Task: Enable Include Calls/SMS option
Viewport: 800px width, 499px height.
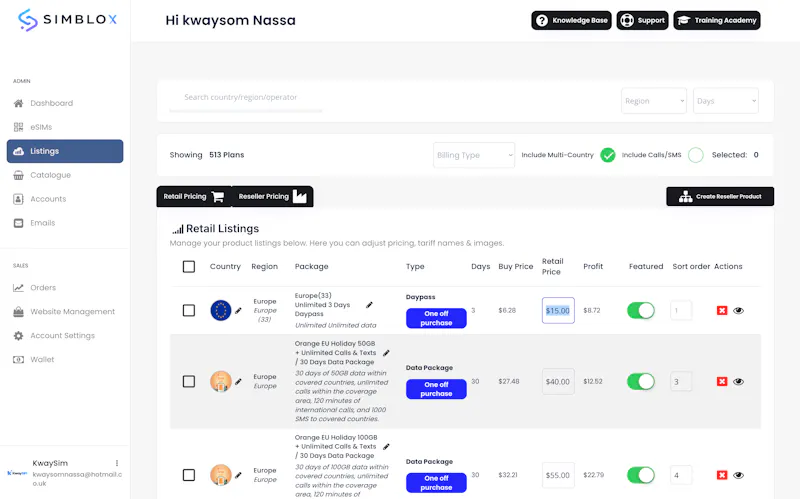Action: click(696, 155)
